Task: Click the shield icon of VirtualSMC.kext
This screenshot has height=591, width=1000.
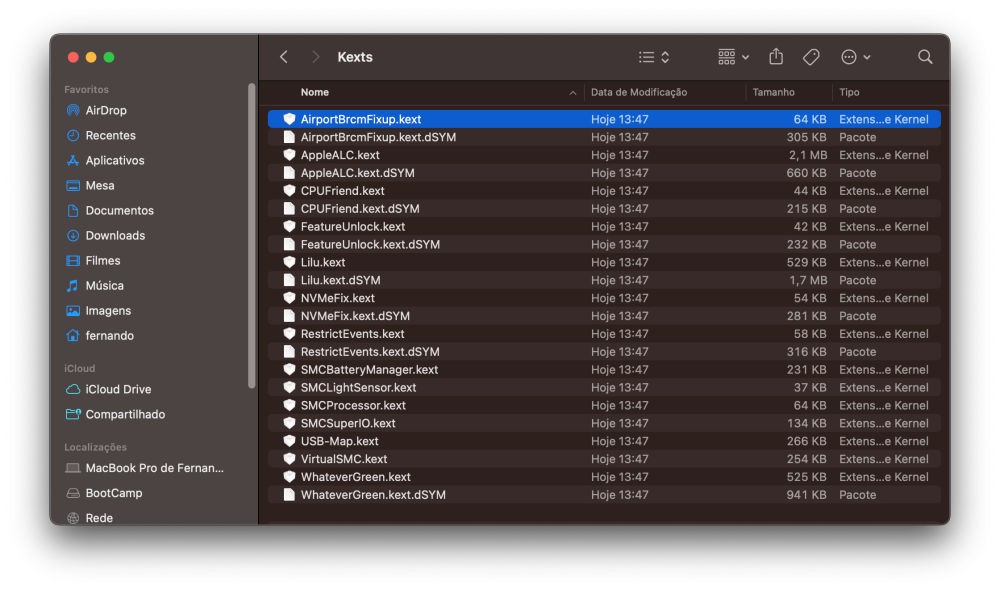Action: pyautogui.click(x=289, y=458)
